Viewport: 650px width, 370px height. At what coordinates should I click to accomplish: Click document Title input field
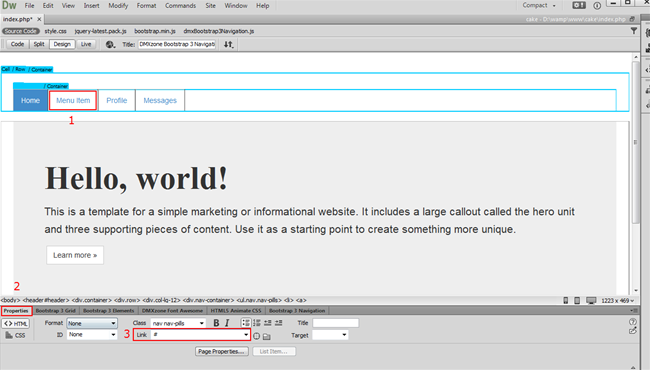click(x=177, y=44)
